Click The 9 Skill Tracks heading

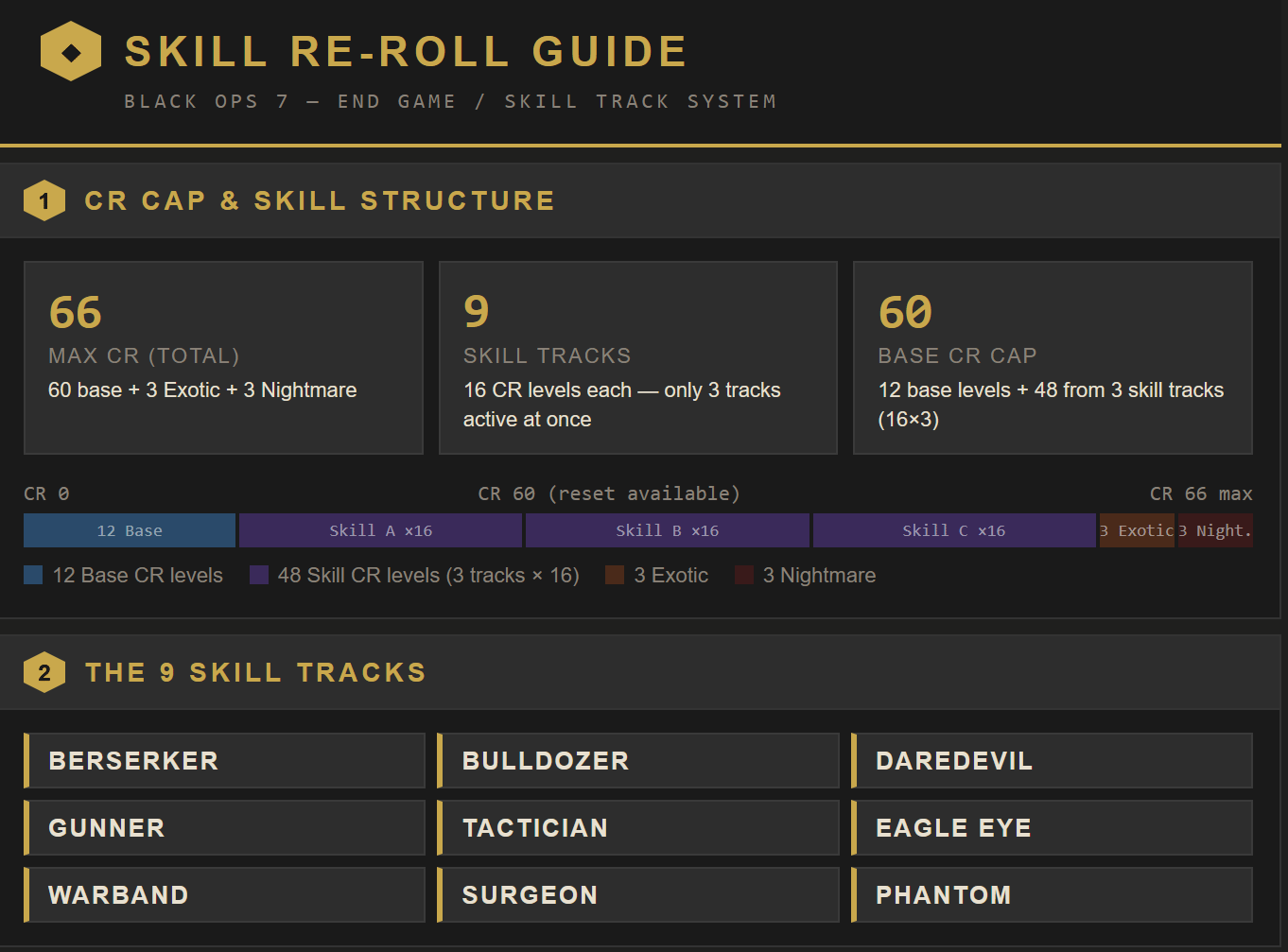click(255, 672)
